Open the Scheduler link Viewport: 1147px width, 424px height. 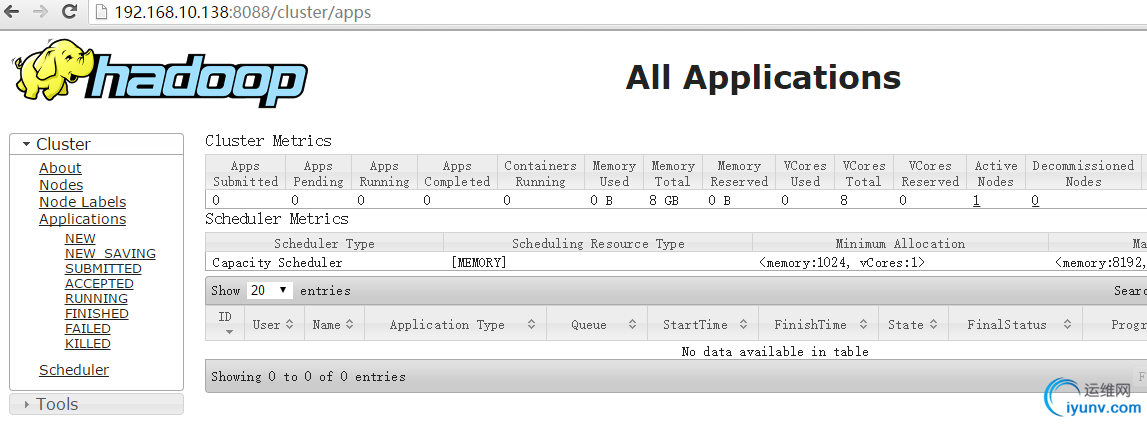74,370
